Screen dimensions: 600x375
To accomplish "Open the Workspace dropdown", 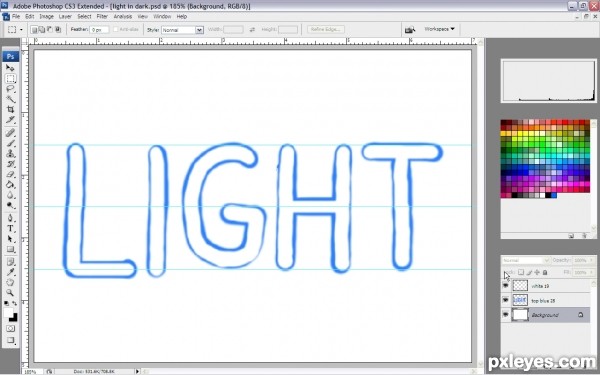I will pos(439,29).
